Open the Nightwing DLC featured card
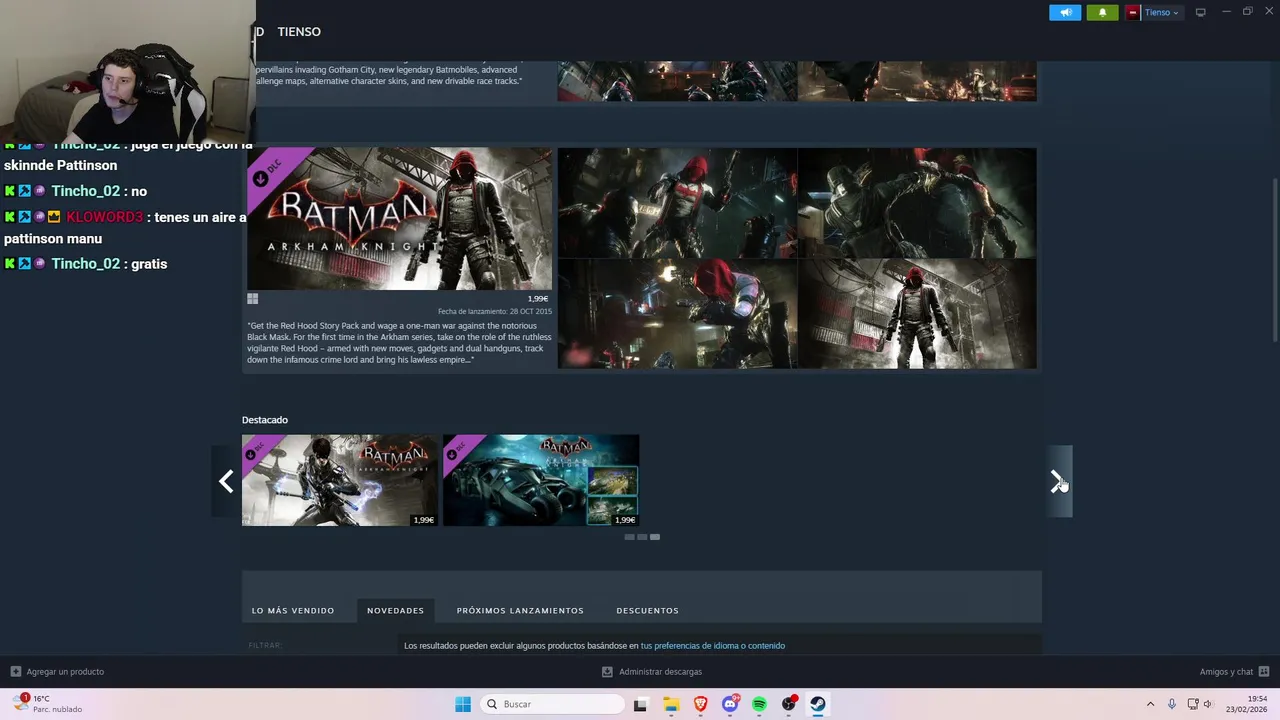The image size is (1280, 720). click(340, 480)
